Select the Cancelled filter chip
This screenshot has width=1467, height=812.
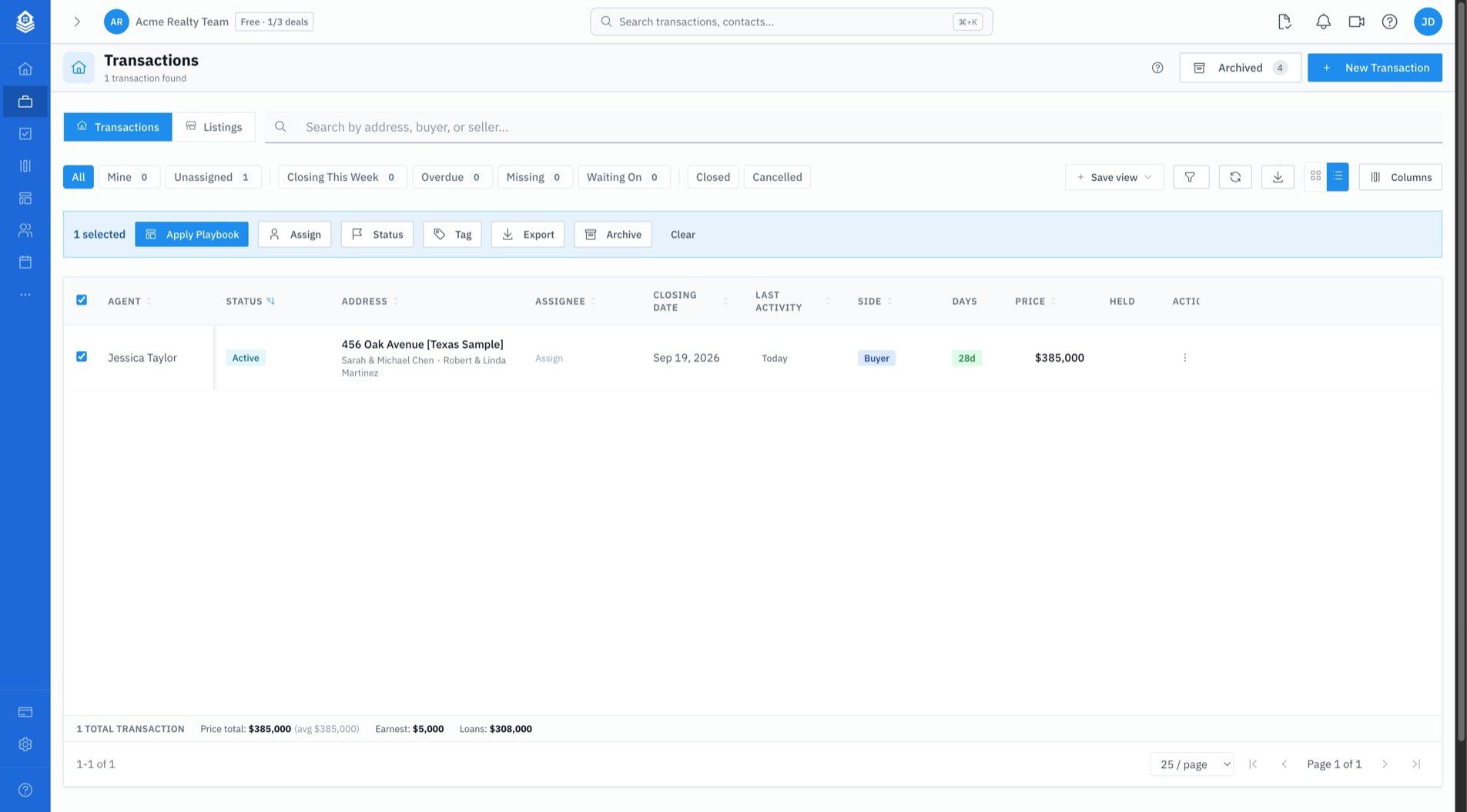(776, 177)
